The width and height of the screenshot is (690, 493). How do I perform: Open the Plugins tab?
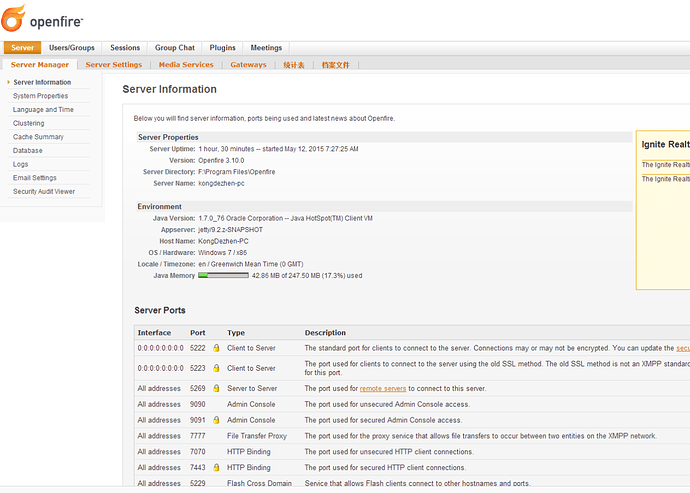coord(222,48)
